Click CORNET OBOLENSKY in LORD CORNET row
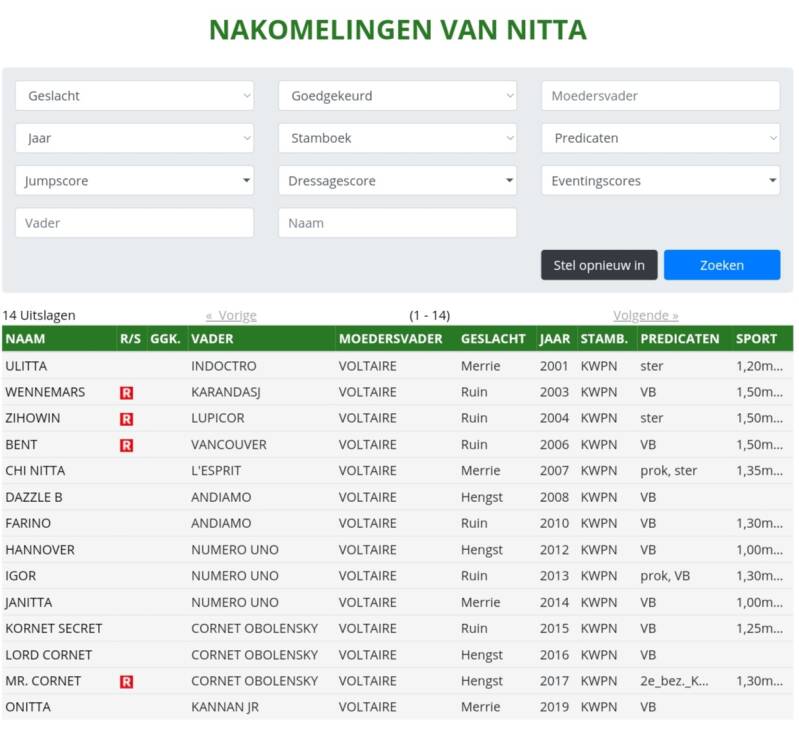 [x=254, y=655]
